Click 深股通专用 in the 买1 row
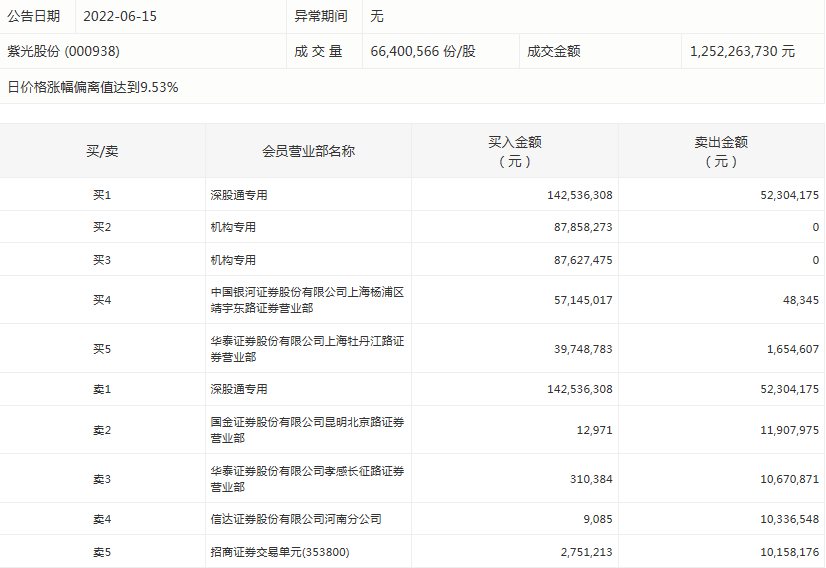 239,195
